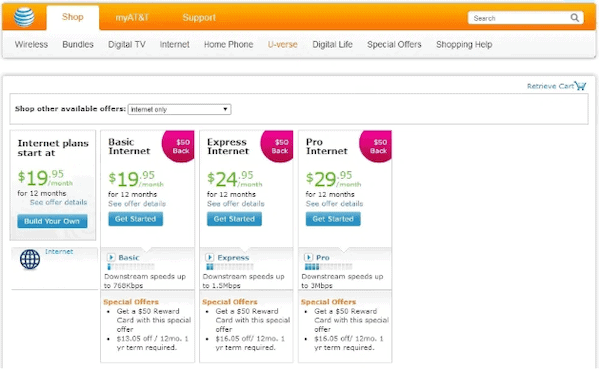Click the Express plan play arrow icon
The image size is (600, 370).
(x=210, y=257)
